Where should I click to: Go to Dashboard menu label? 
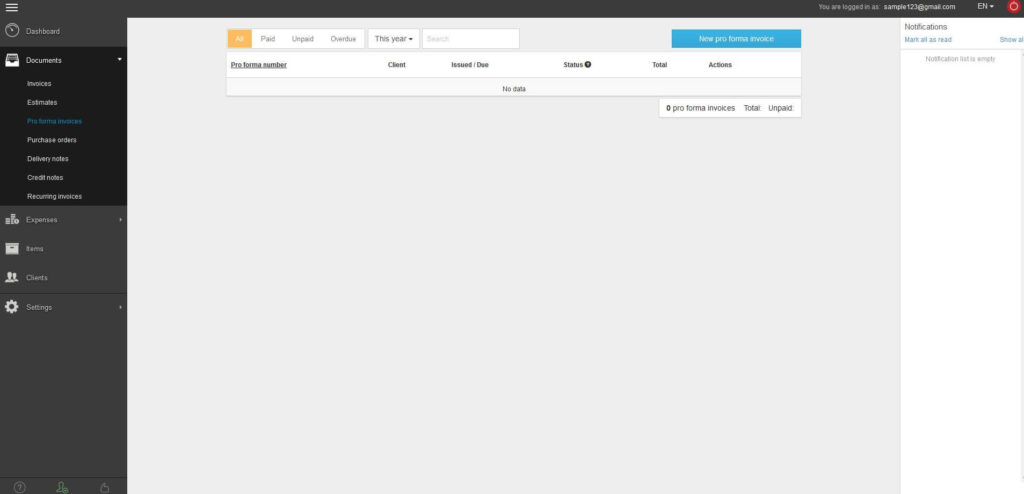click(42, 31)
